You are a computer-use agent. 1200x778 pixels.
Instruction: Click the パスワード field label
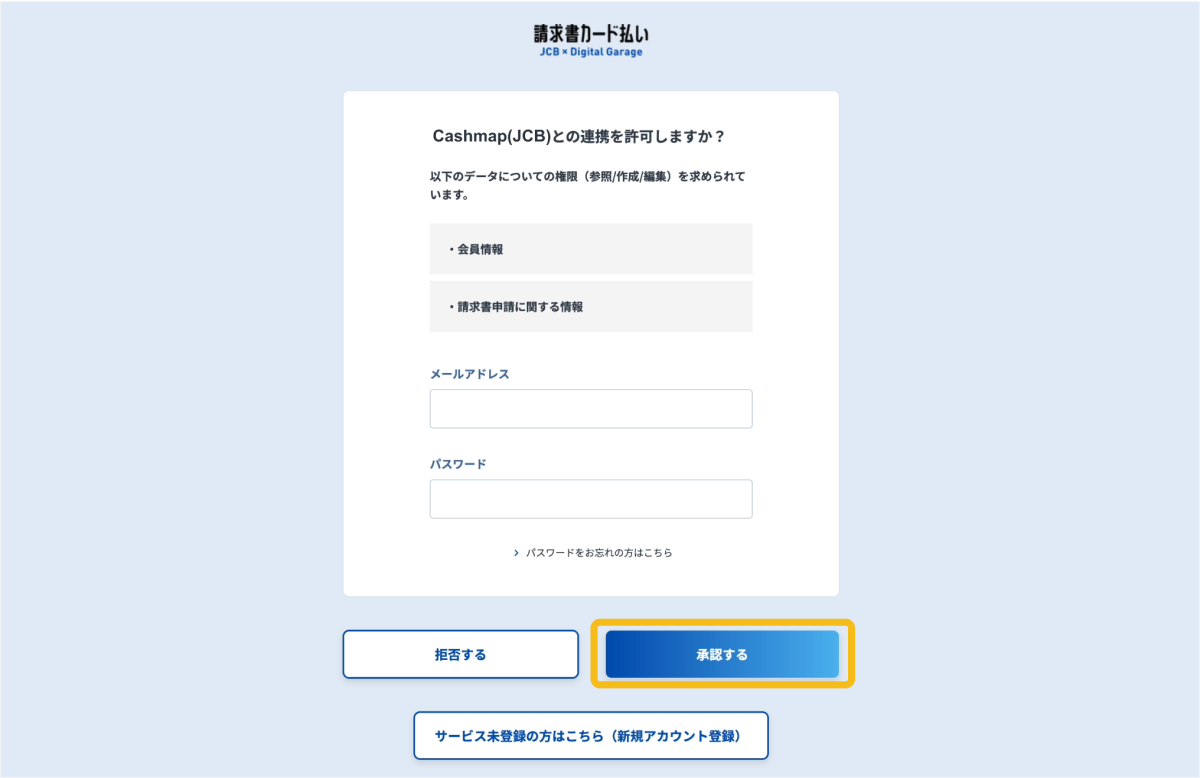click(x=457, y=464)
